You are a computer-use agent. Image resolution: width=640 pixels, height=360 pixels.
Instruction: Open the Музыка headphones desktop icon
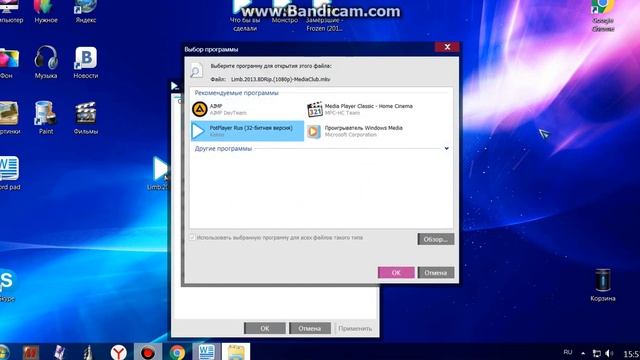click(x=46, y=62)
